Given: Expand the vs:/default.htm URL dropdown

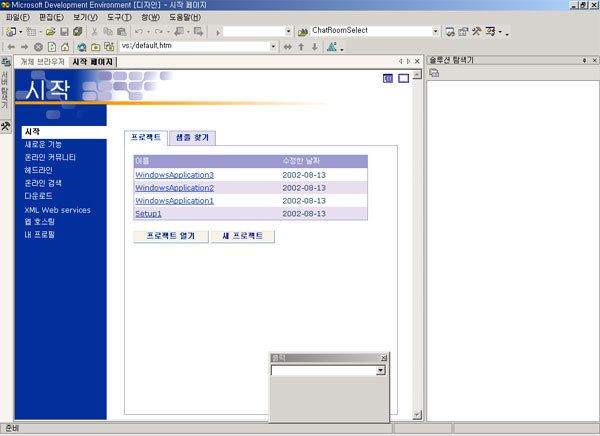Looking at the screenshot, I should tap(273, 47).
